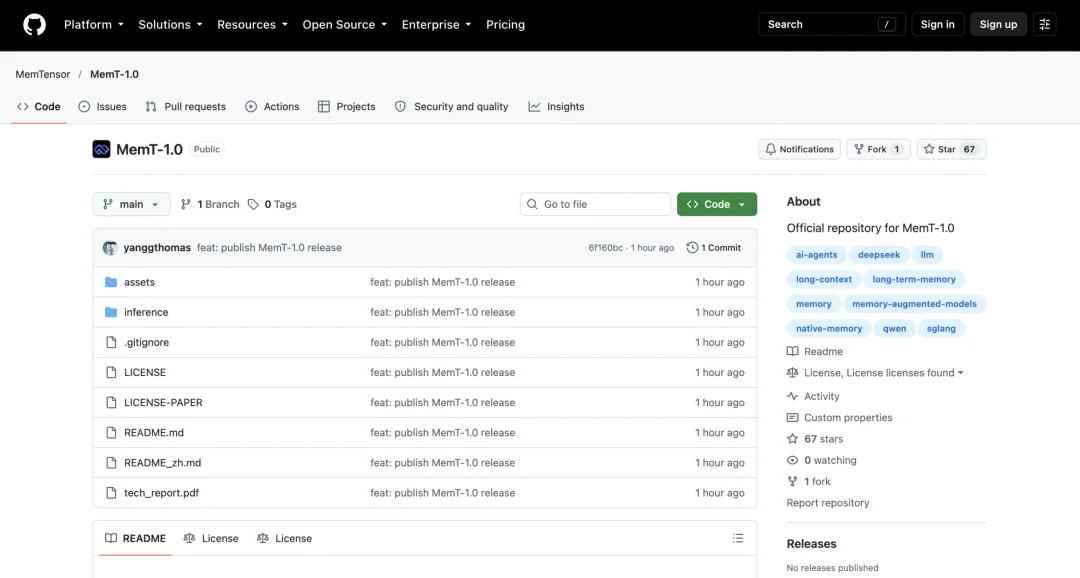Star the MemT-1.0 repository
The width and height of the screenshot is (1080, 578).
point(951,149)
